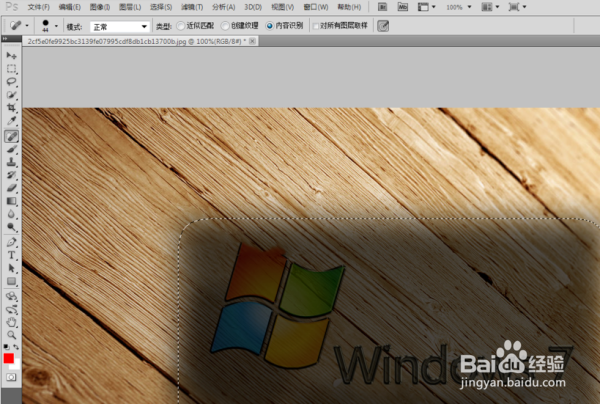Select the Dodge tool
This screenshot has width=600, height=404.
(x=11, y=228)
